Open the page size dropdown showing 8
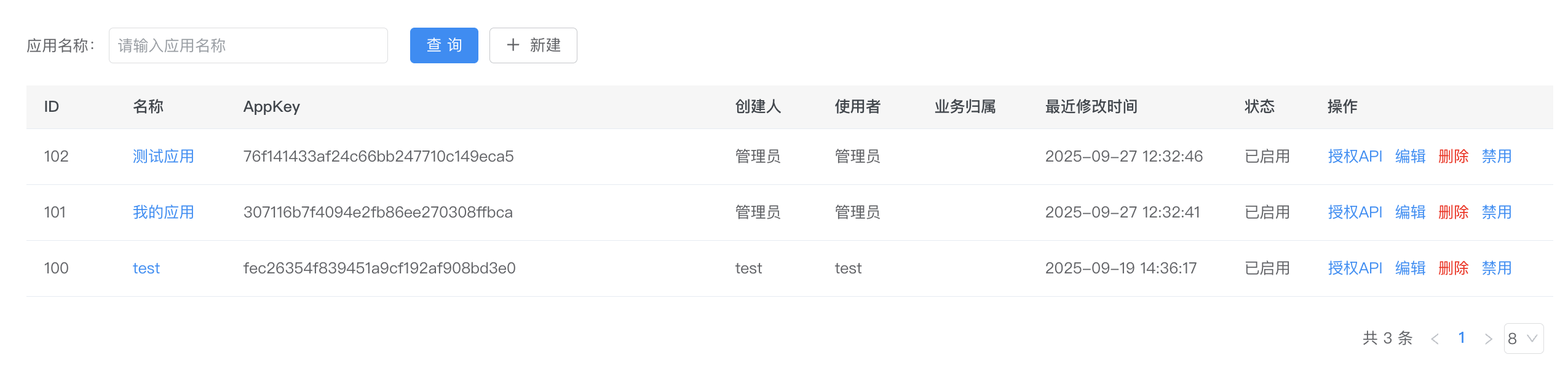This screenshot has width=1568, height=376. coord(1523,339)
